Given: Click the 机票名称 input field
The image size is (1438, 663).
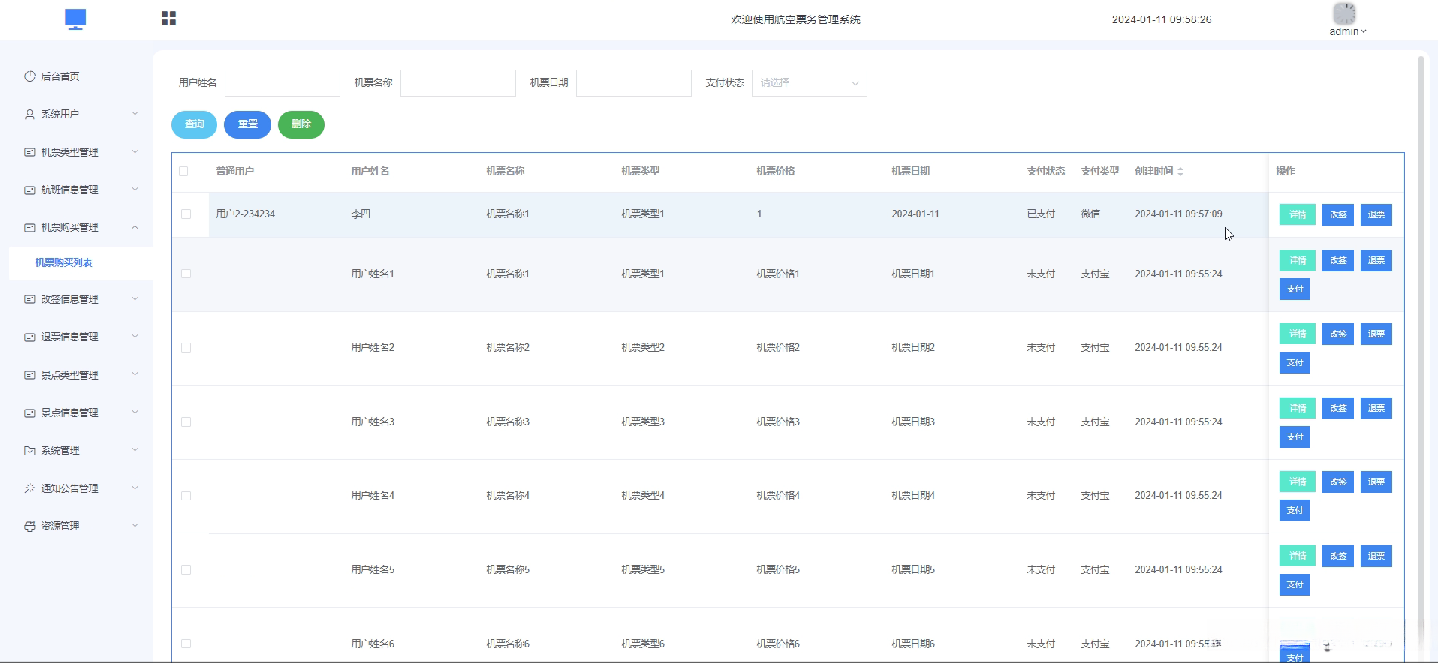Looking at the screenshot, I should click(x=458, y=83).
